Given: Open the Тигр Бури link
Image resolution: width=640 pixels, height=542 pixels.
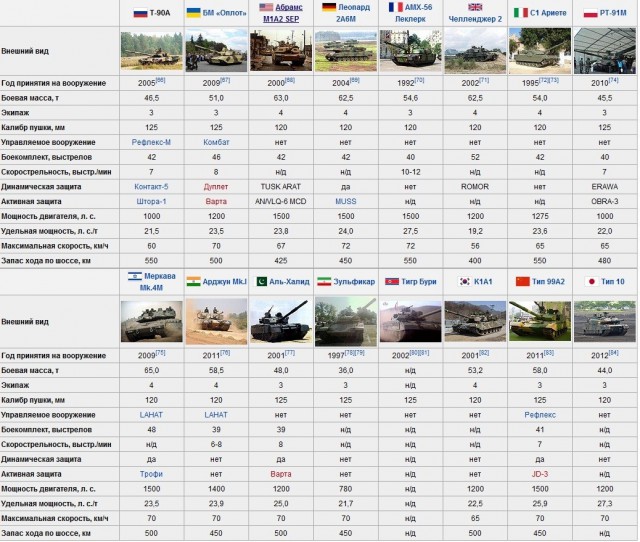Looking at the screenshot, I should [419, 282].
